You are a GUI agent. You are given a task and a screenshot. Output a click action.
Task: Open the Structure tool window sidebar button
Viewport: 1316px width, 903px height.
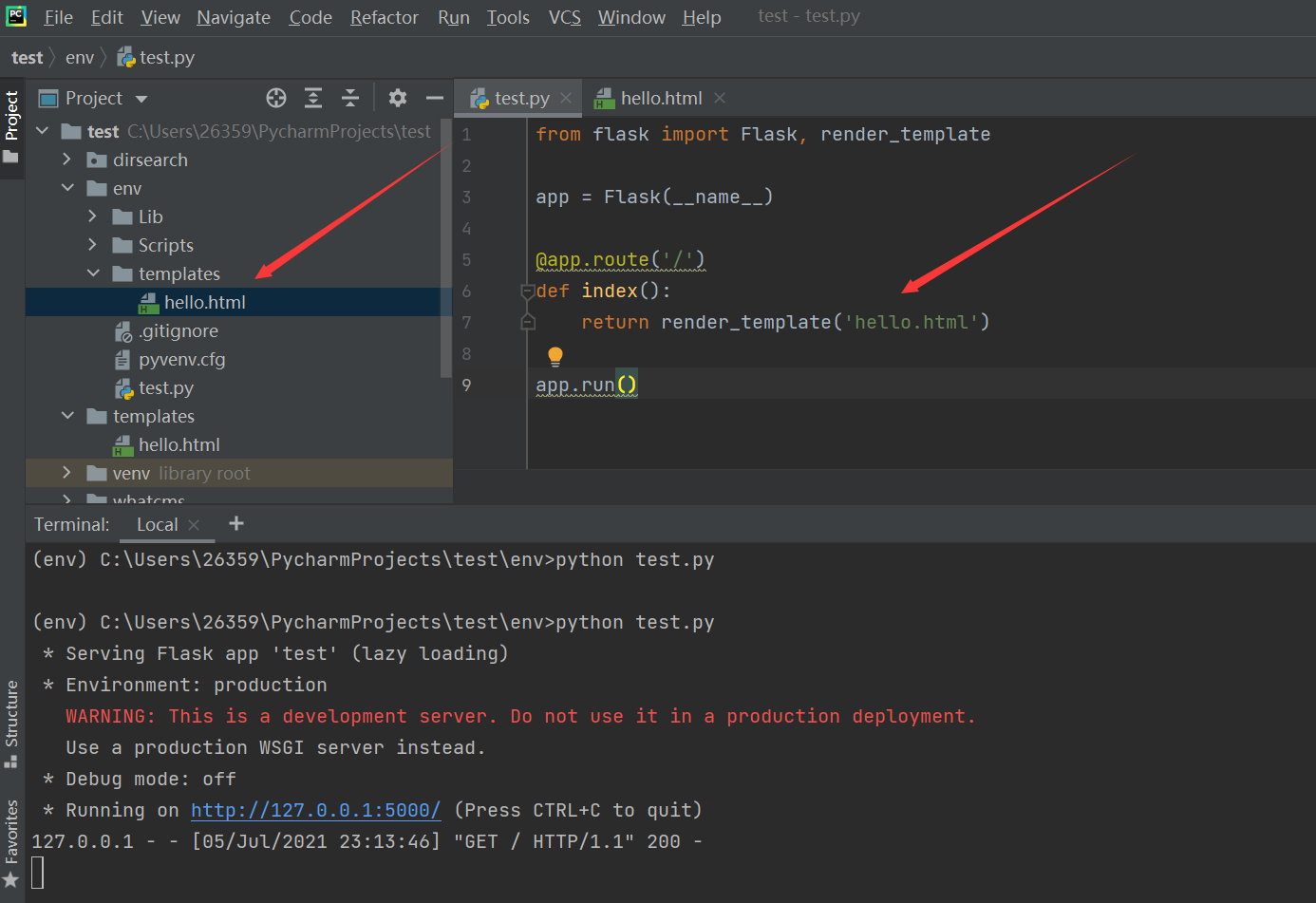[x=11, y=724]
